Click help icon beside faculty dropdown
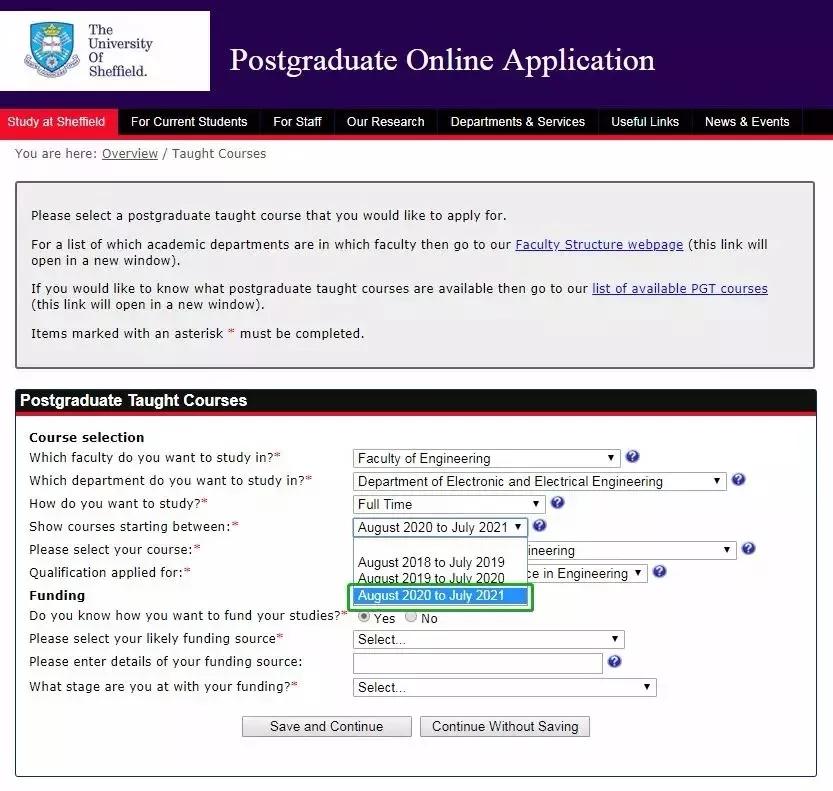The height and width of the screenshot is (791, 833). coord(632,457)
